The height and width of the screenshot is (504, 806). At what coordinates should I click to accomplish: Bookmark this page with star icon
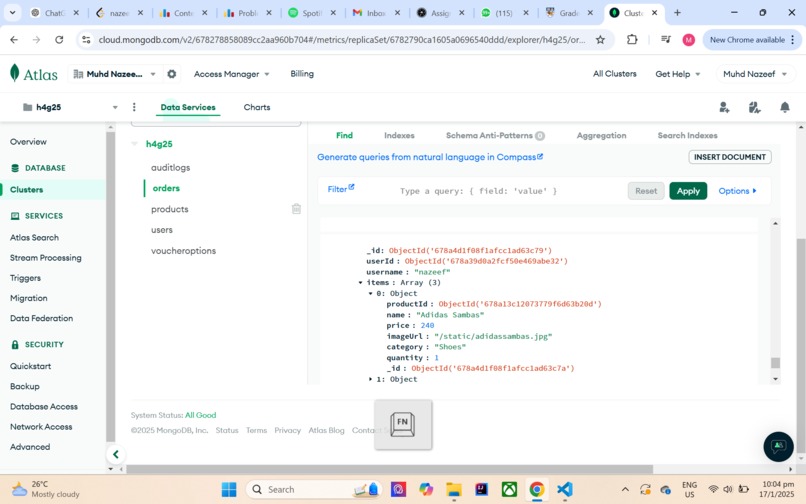600,40
